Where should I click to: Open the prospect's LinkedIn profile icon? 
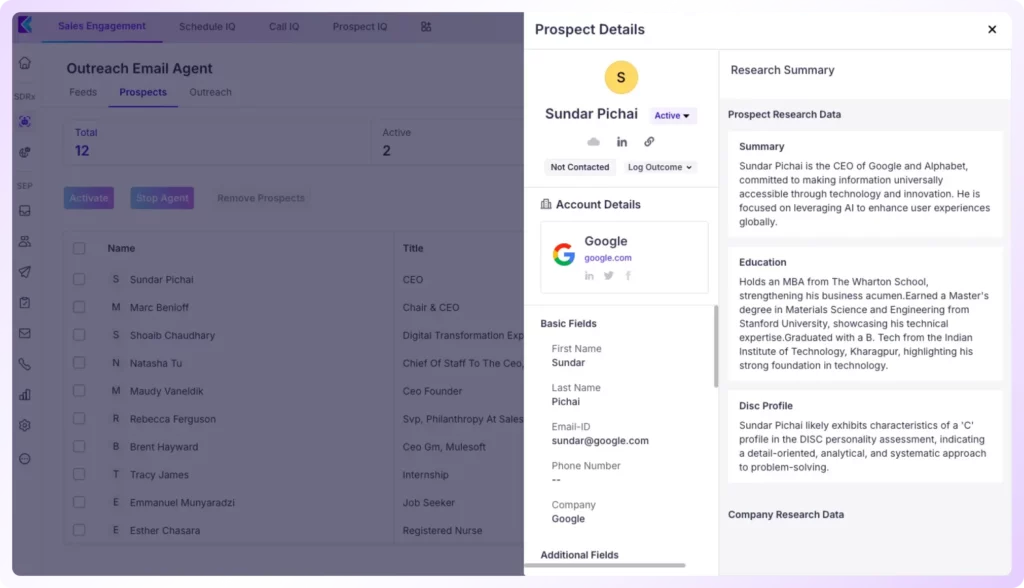tap(622, 142)
